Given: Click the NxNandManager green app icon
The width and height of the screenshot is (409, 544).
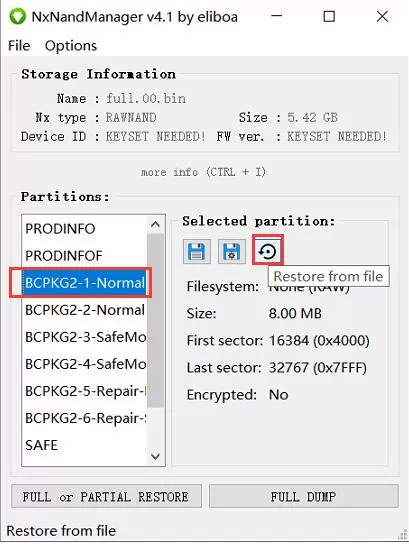Looking at the screenshot, I should 17,16.
